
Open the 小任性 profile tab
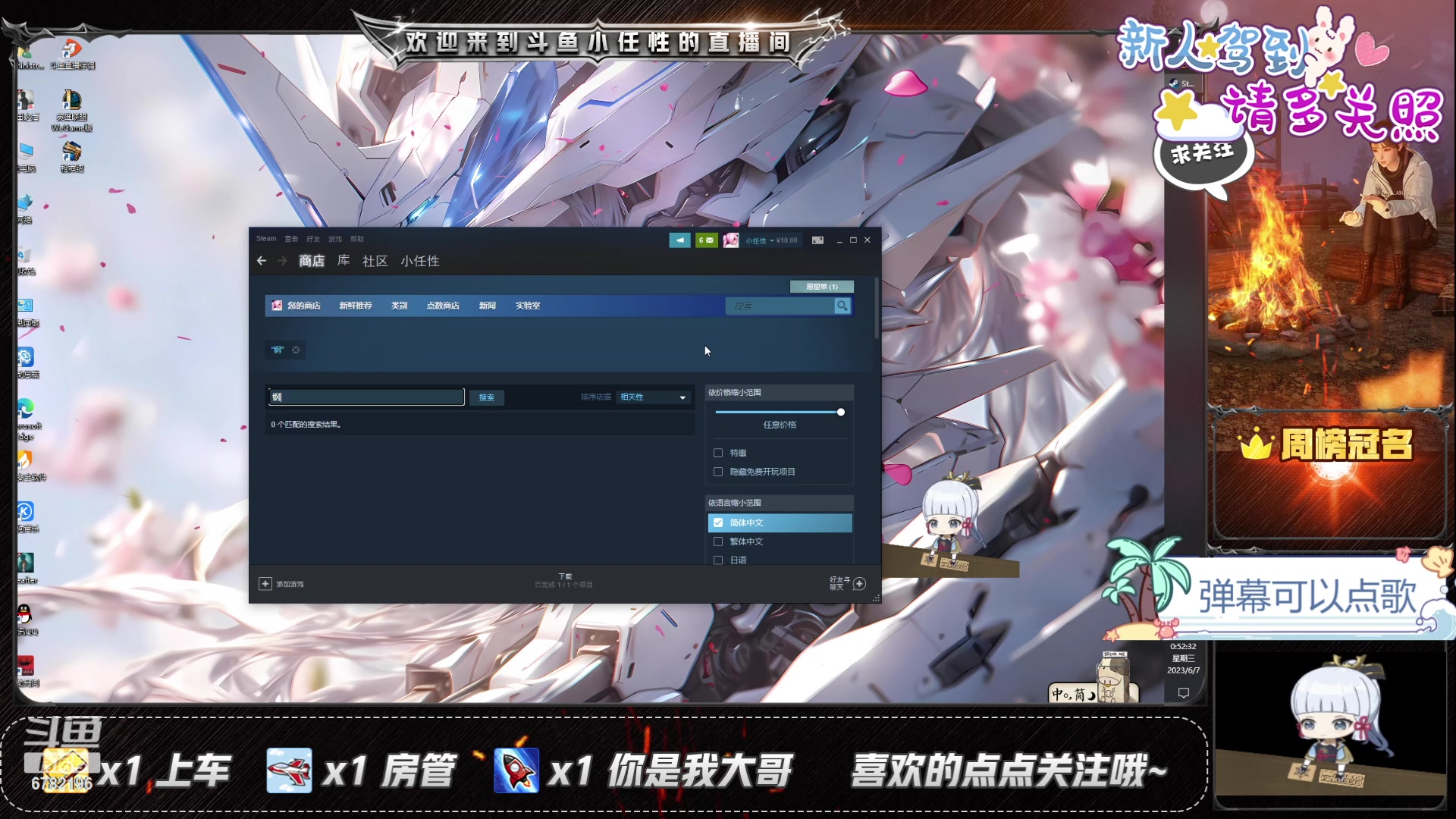420,261
